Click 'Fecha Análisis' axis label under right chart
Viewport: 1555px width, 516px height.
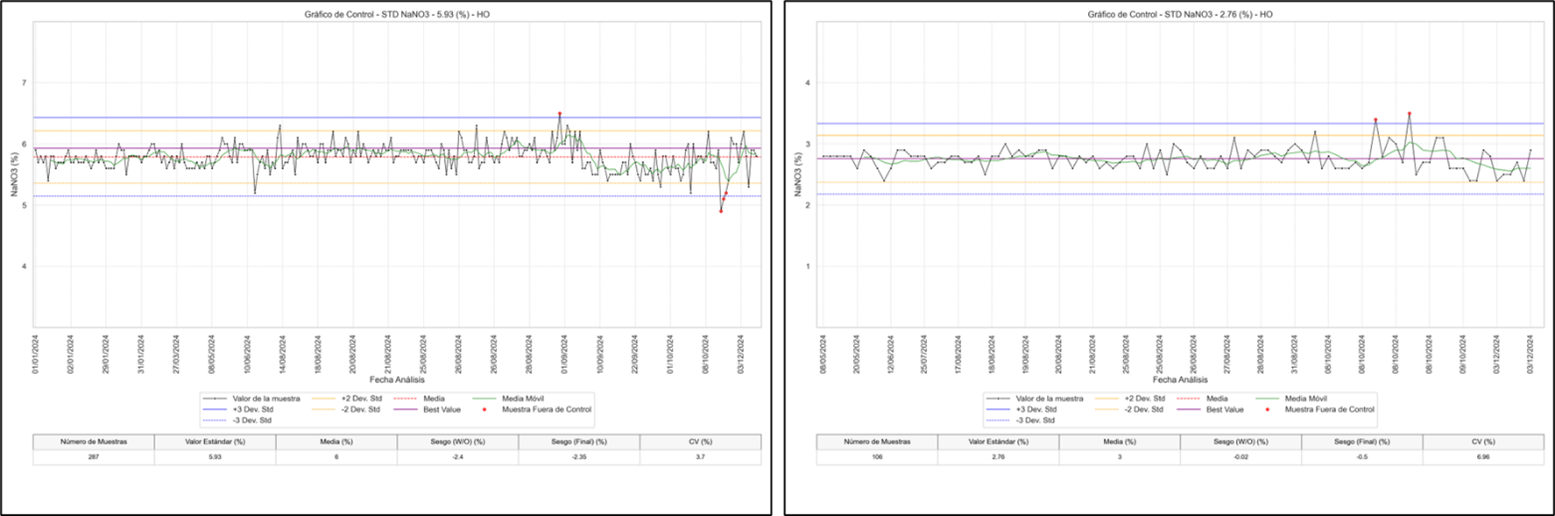tap(1180, 380)
